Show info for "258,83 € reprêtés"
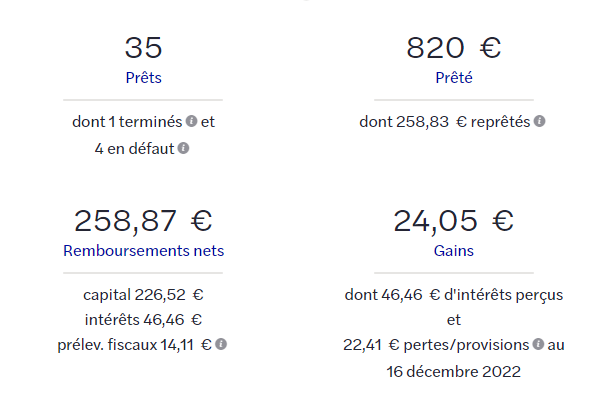 539,122
